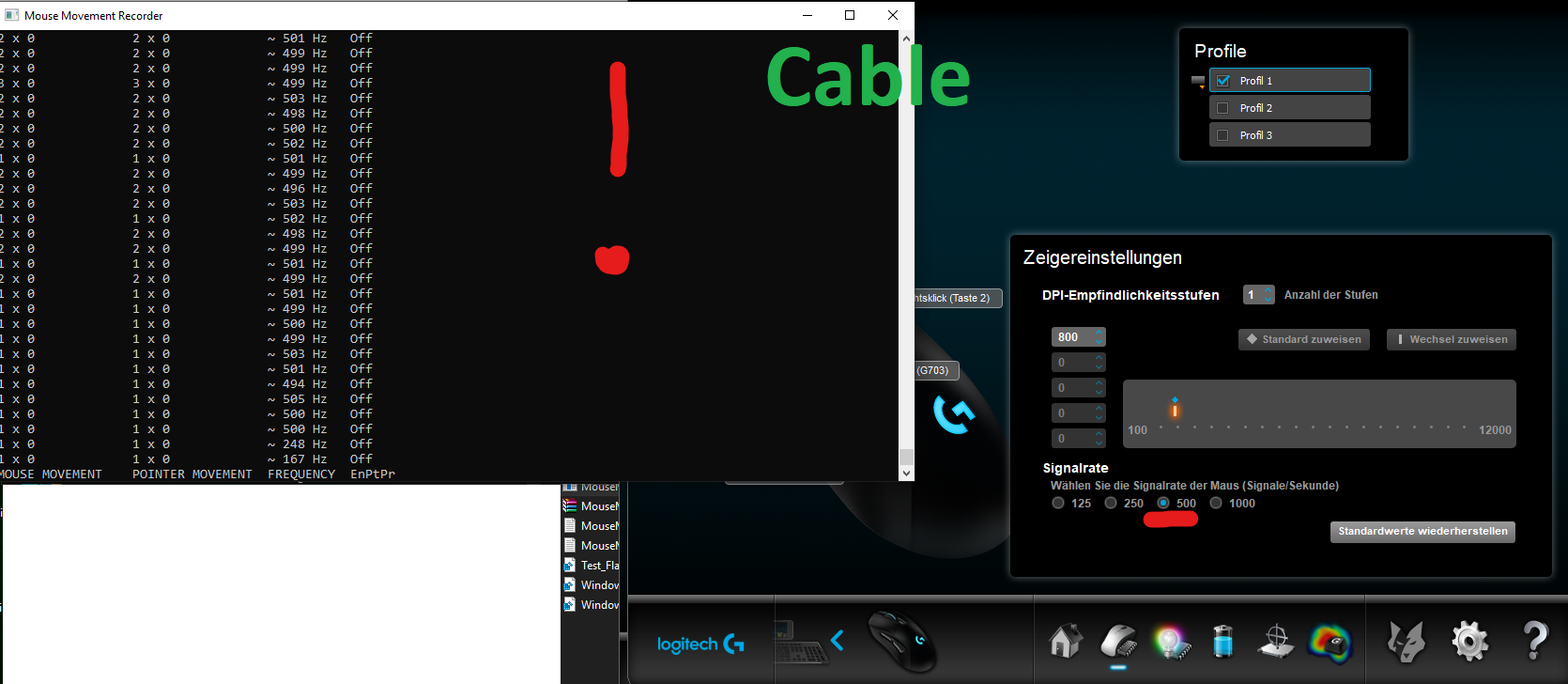
Task: Check the Profil 2 checkbox
Action: click(x=1222, y=108)
